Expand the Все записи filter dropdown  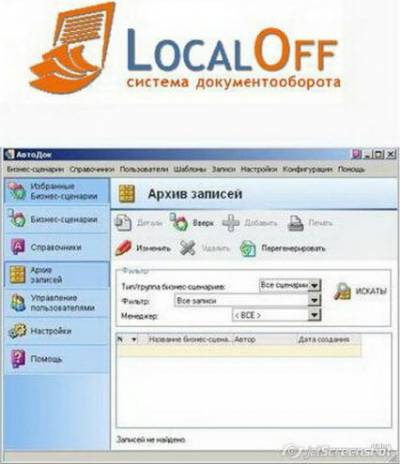(x=314, y=301)
